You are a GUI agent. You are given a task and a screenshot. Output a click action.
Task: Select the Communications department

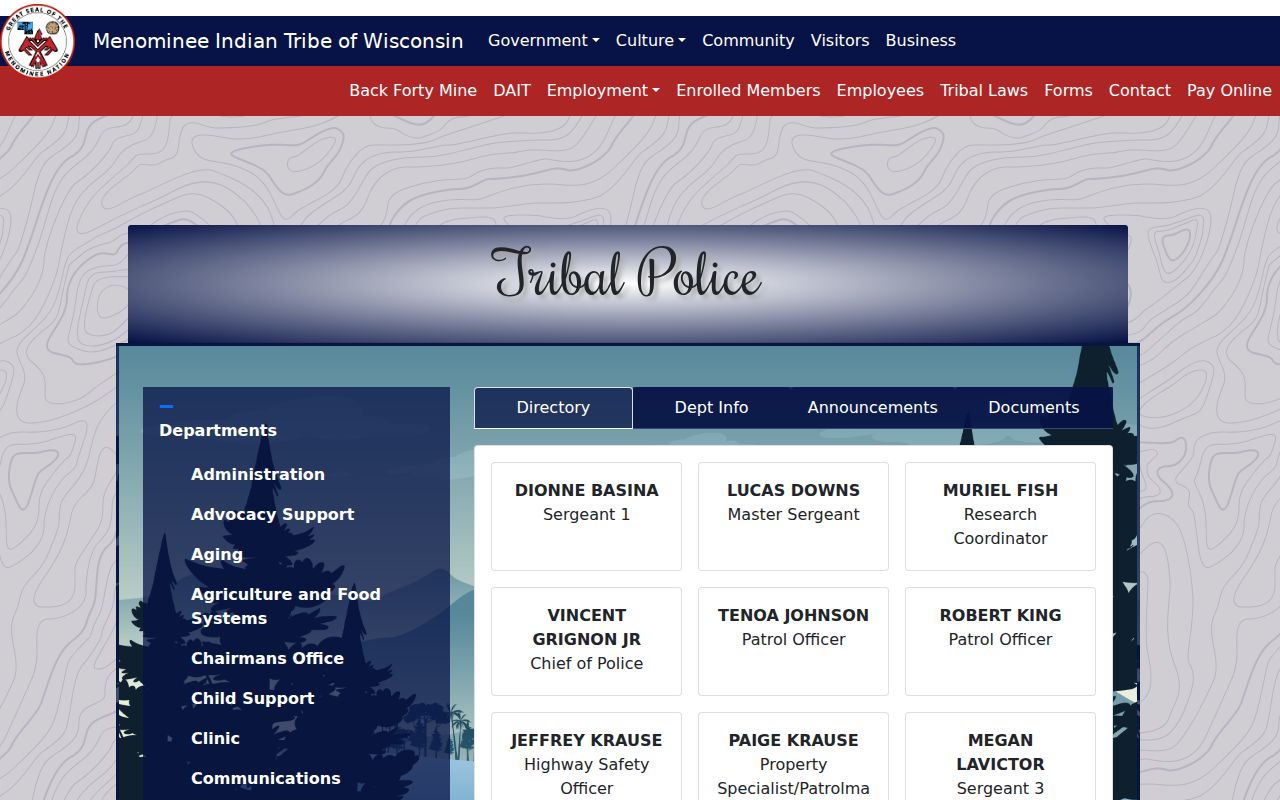click(x=266, y=778)
